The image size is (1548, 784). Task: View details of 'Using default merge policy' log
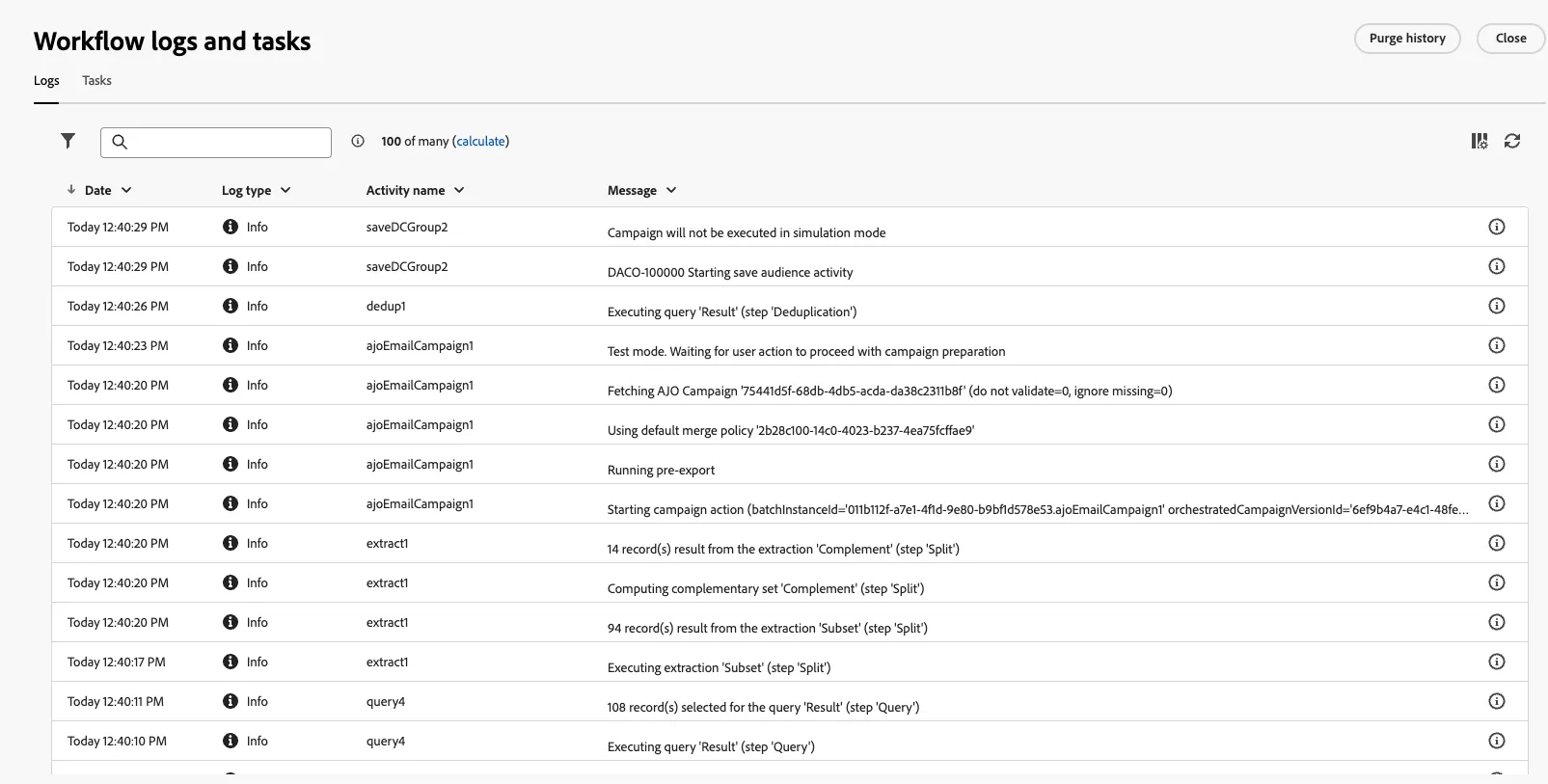(1497, 424)
